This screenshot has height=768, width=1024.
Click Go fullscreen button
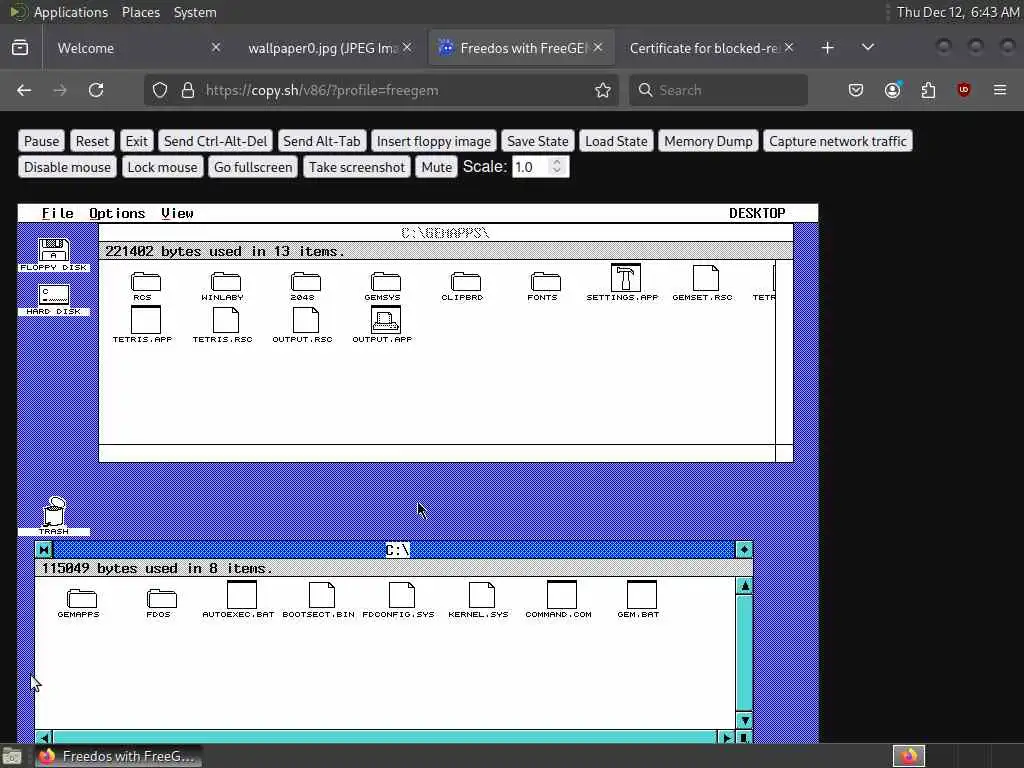[253, 167]
